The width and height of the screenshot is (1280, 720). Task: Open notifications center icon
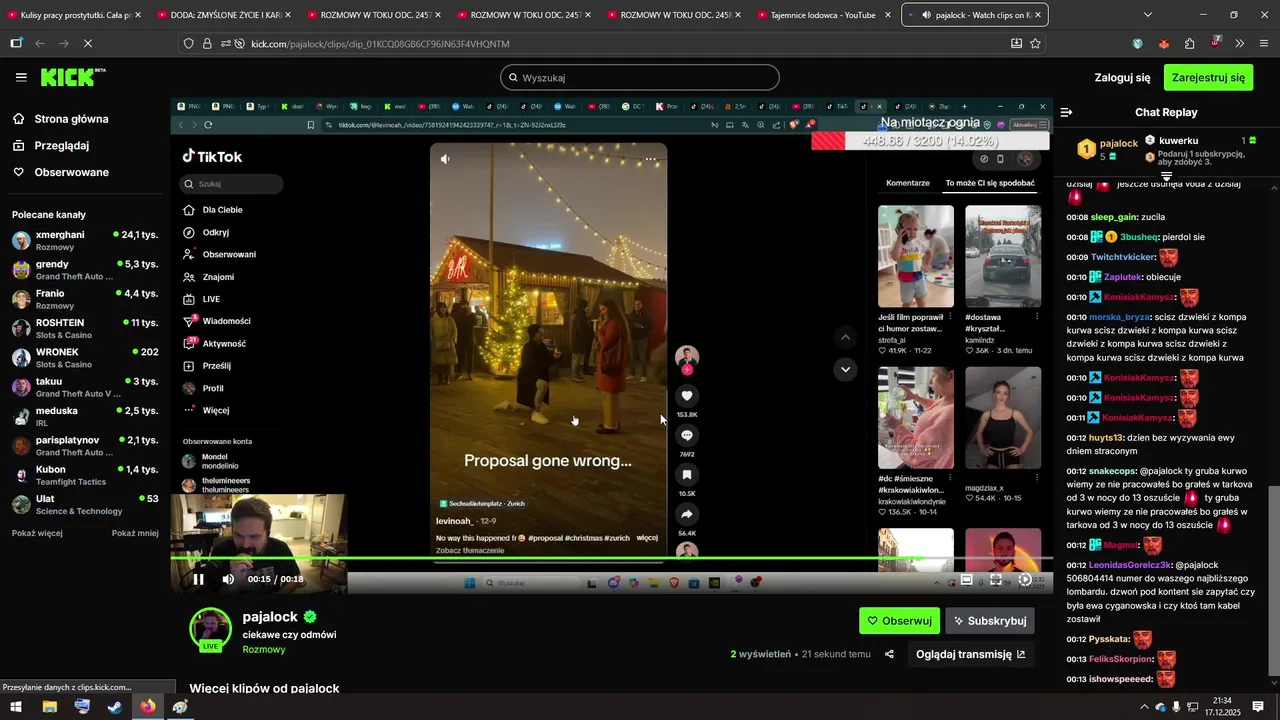pyautogui.click(x=1258, y=707)
